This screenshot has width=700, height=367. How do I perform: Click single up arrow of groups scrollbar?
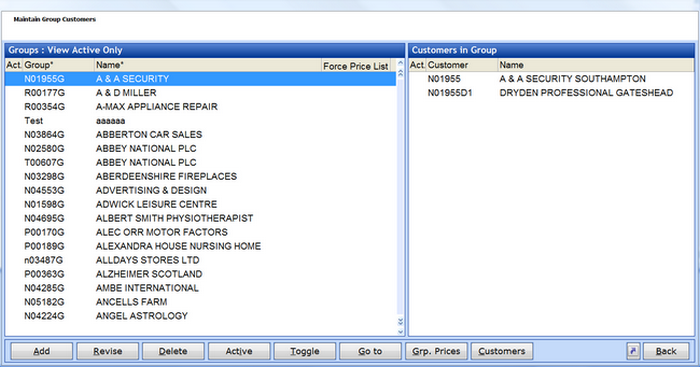[400, 63]
